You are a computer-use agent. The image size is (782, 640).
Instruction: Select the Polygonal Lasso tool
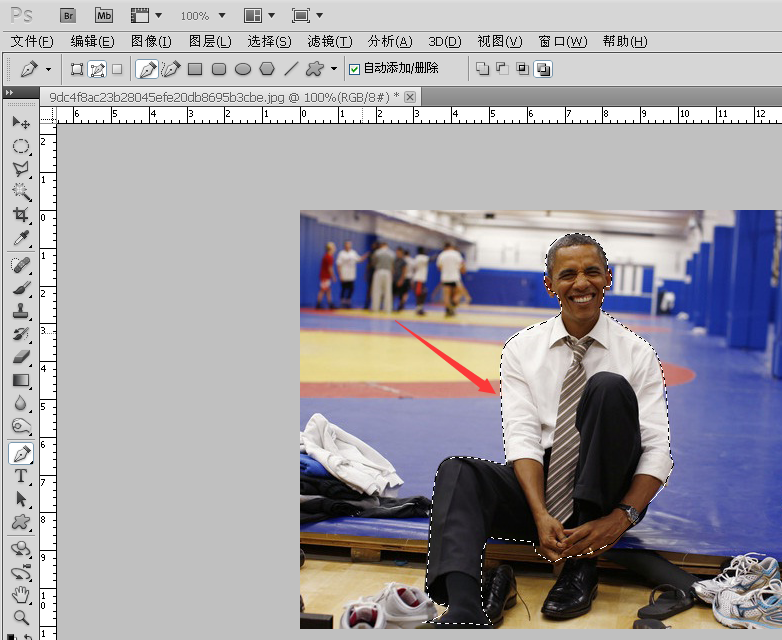coord(20,169)
